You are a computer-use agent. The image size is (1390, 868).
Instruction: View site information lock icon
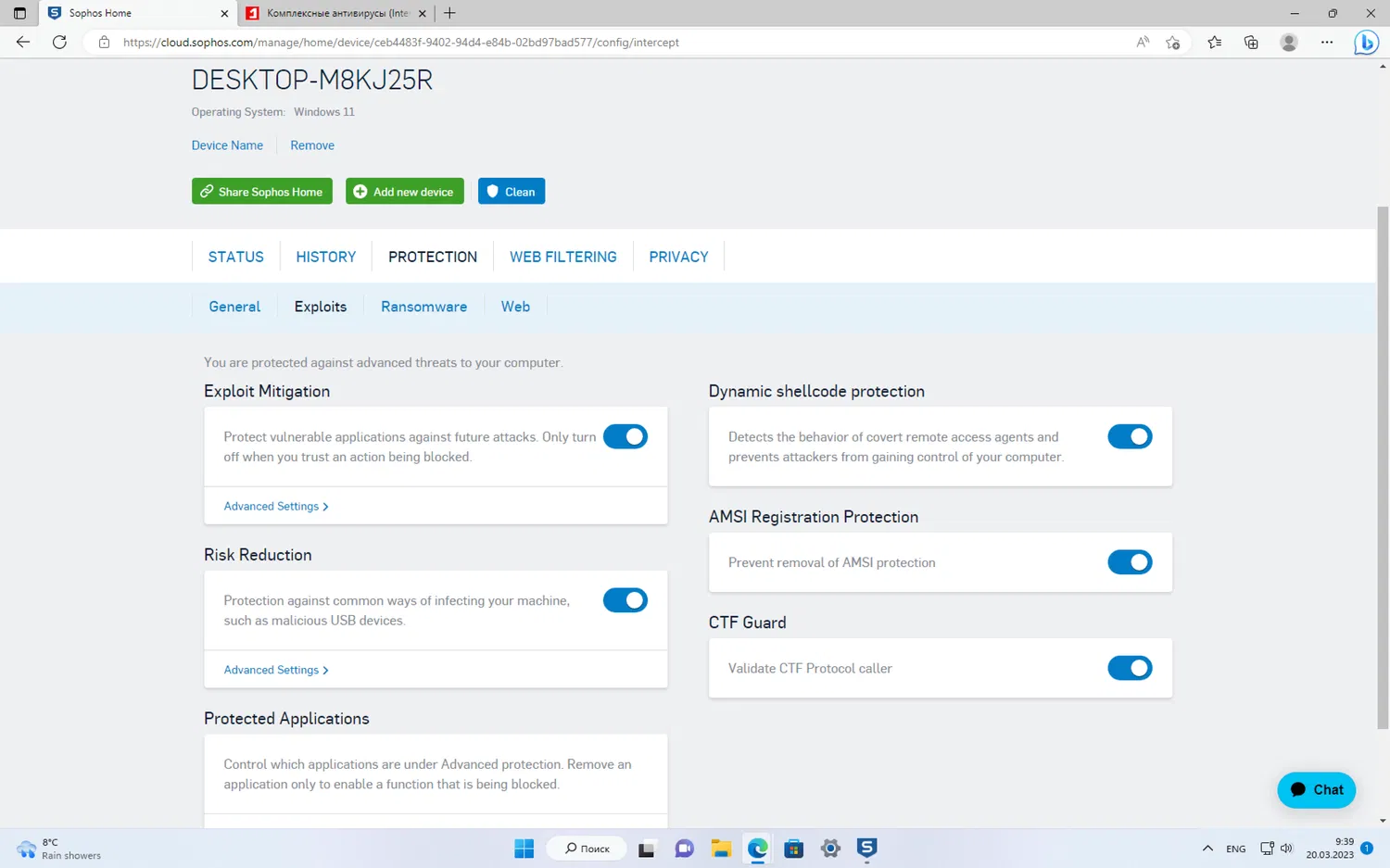coord(104,42)
